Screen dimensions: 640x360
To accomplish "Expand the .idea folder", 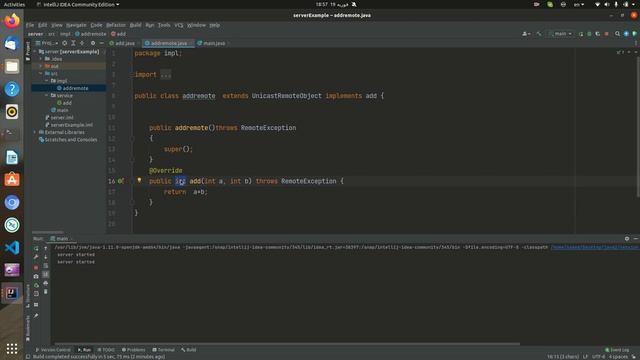I will pyautogui.click(x=41, y=59).
